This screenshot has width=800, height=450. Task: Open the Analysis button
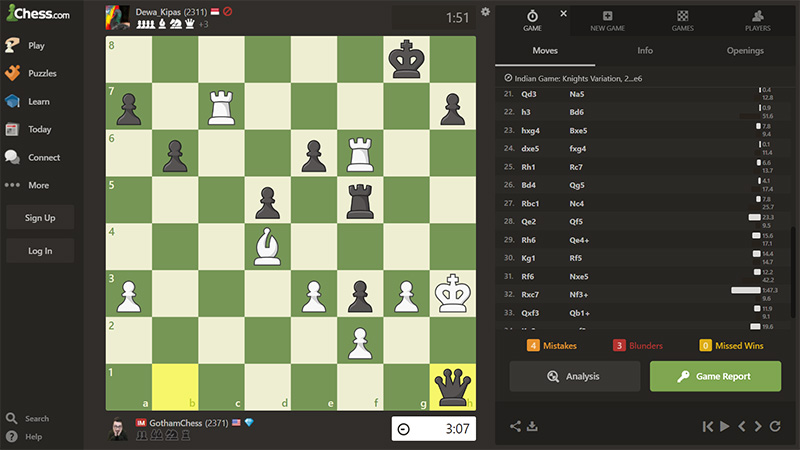(x=574, y=377)
